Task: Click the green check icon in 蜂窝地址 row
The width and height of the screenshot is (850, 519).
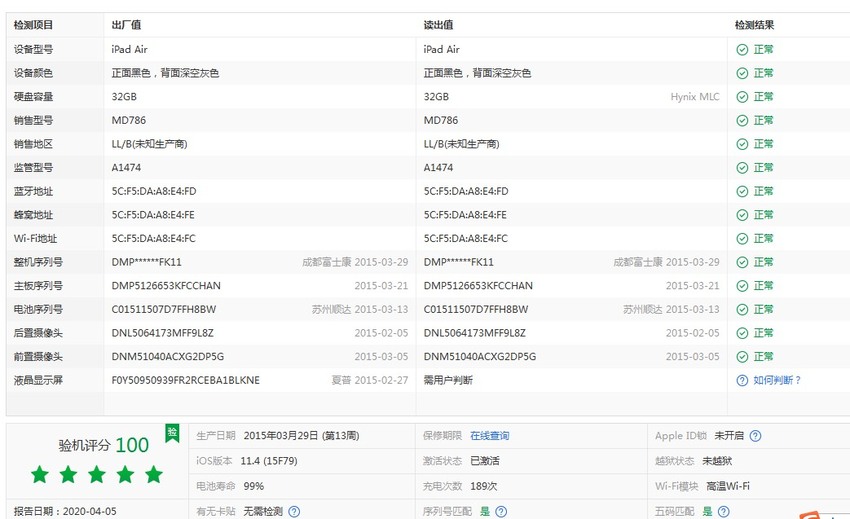Action: [x=742, y=215]
